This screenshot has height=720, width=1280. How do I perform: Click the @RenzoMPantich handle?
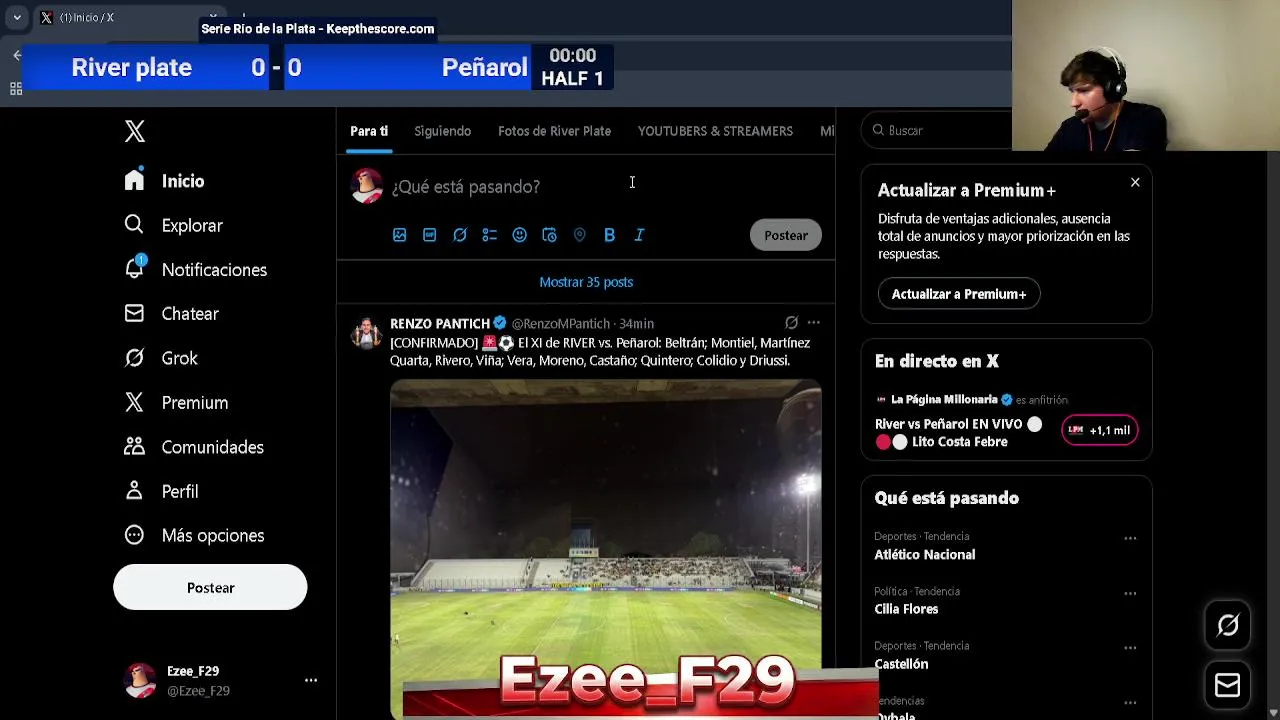pyautogui.click(x=561, y=323)
